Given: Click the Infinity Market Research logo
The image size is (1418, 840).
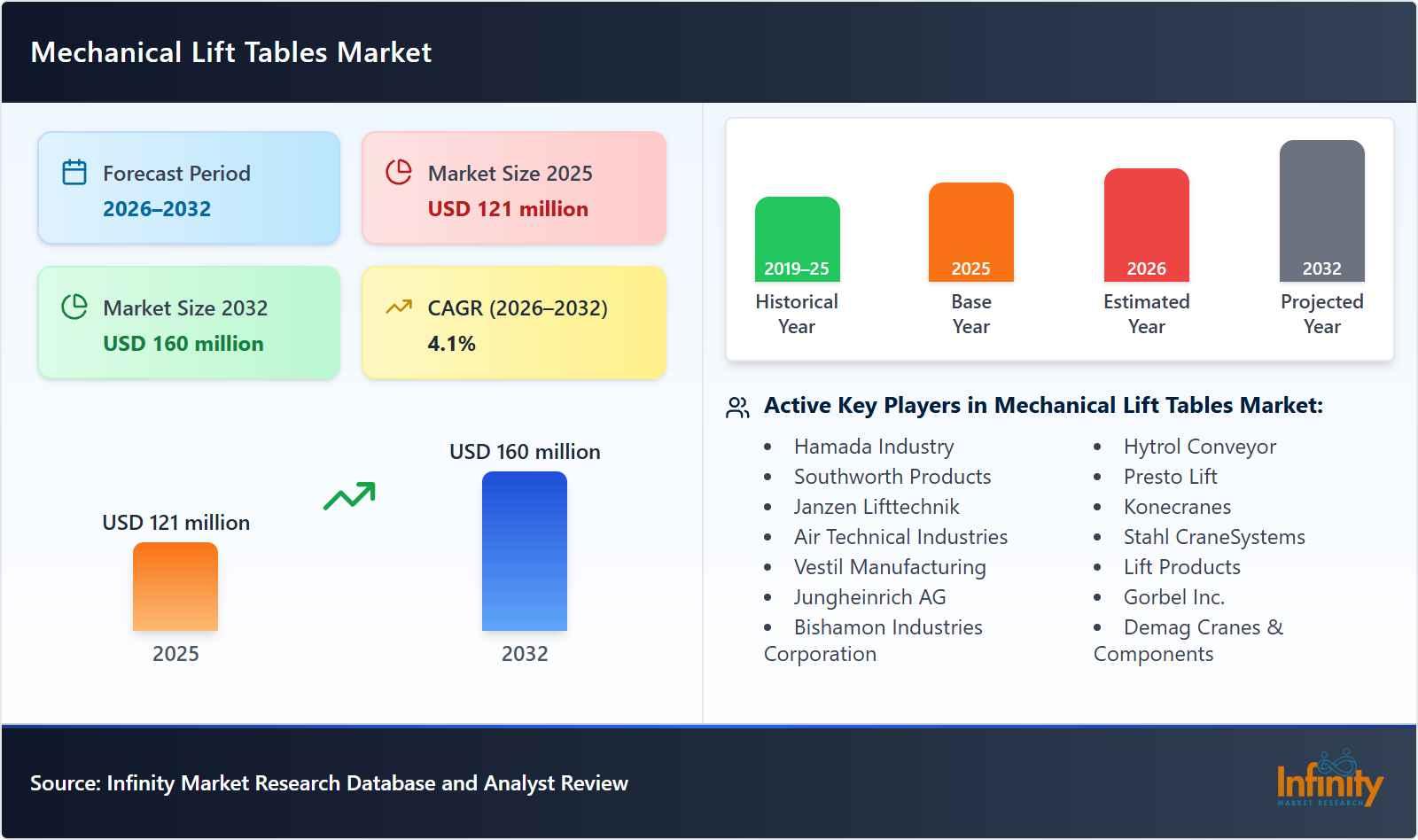Looking at the screenshot, I should (1329, 784).
